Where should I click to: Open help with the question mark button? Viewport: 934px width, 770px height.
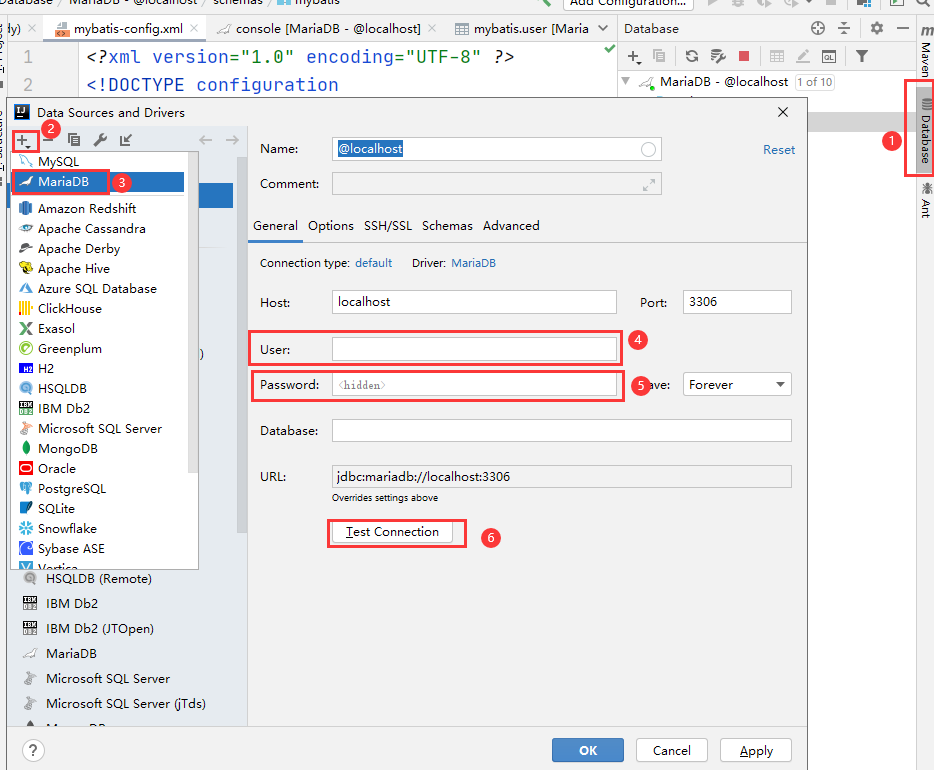click(x=33, y=750)
